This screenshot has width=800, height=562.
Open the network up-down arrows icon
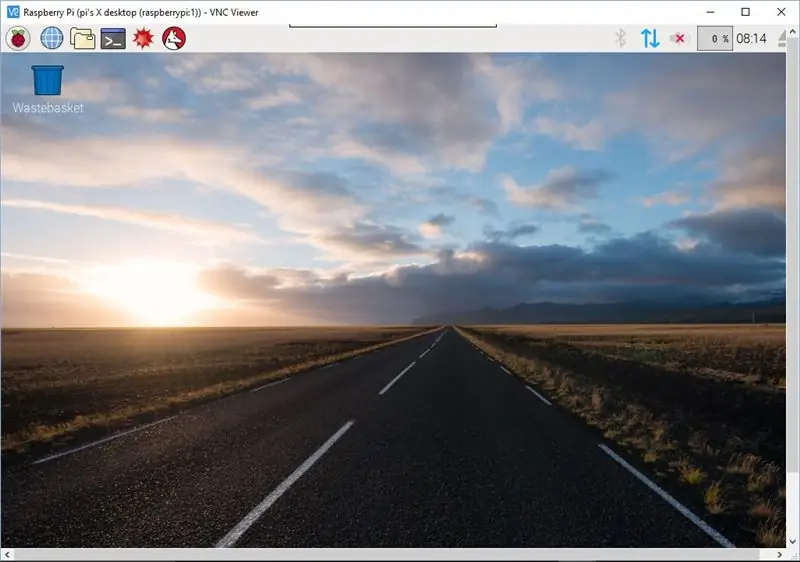point(650,38)
